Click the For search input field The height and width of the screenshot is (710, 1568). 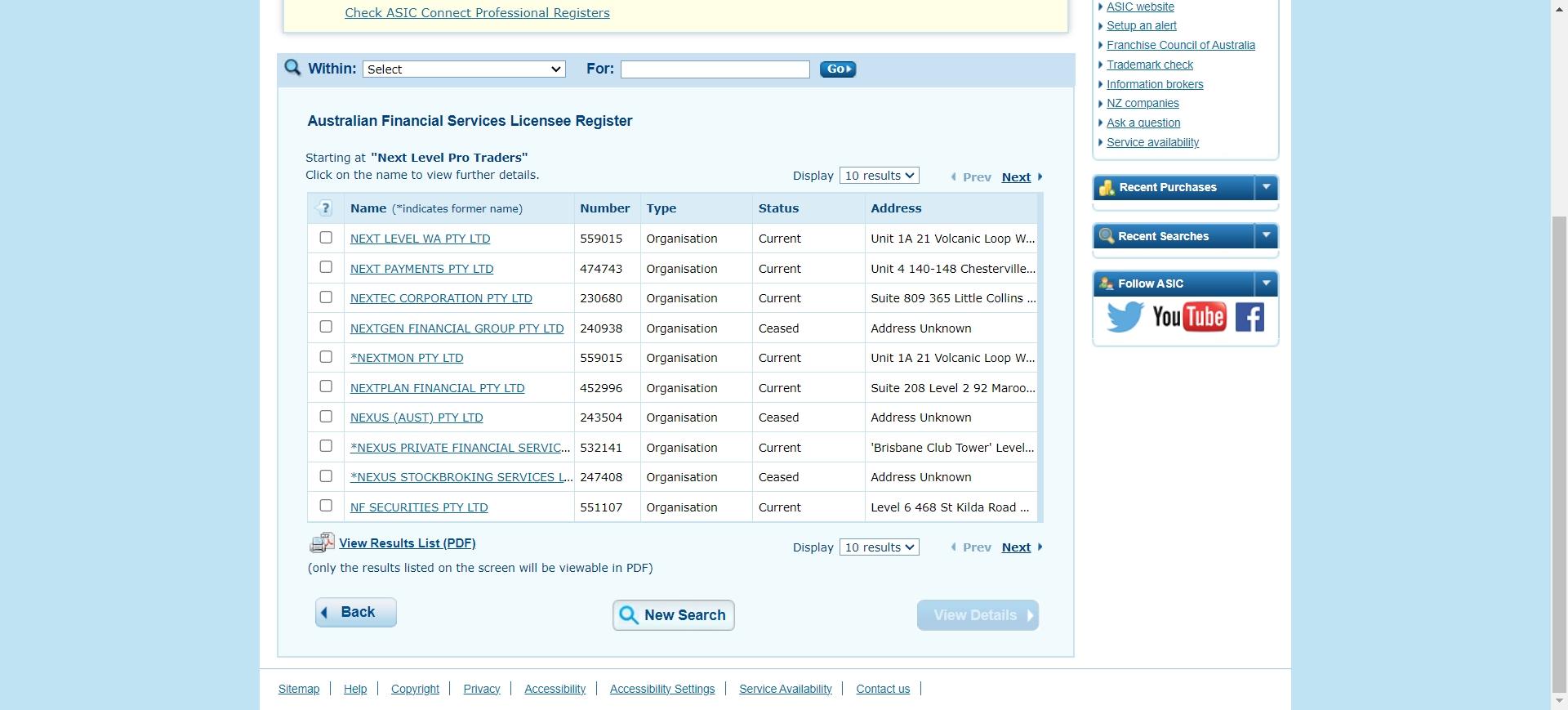[x=715, y=69]
